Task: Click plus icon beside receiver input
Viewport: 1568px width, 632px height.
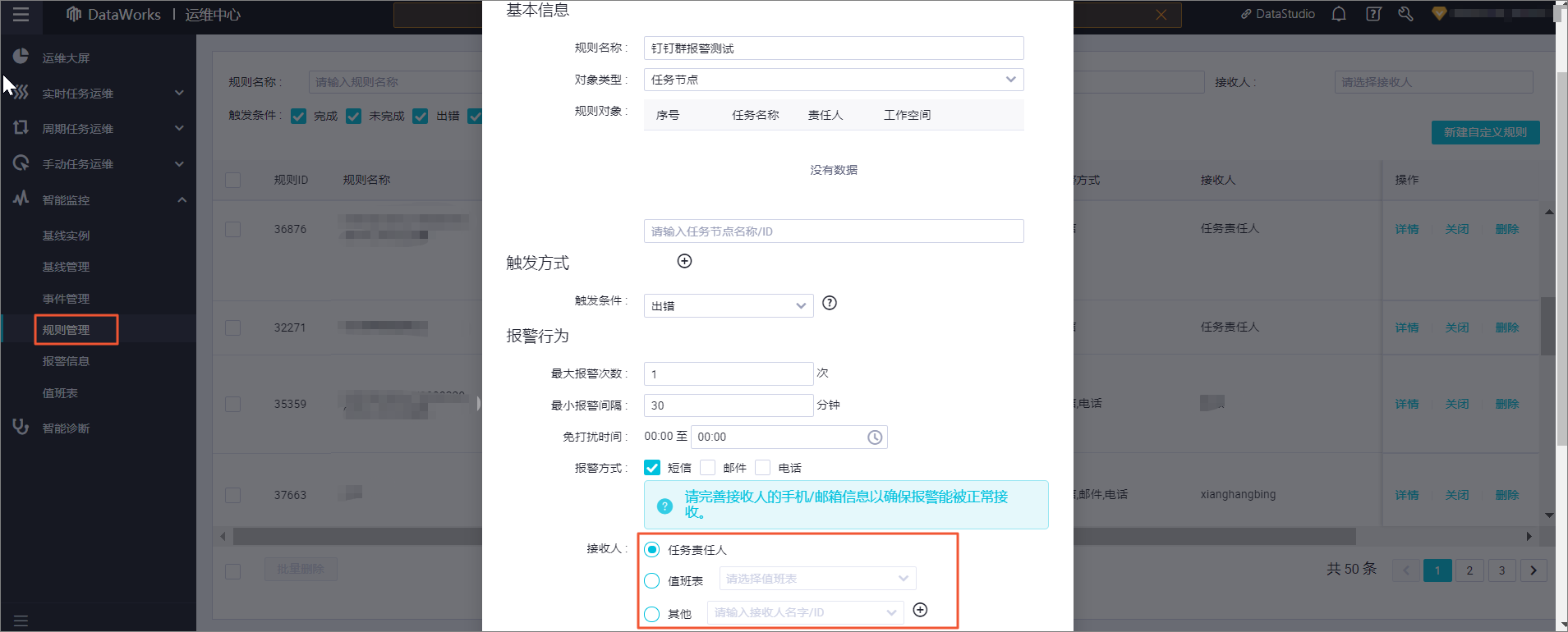Action: [920, 610]
